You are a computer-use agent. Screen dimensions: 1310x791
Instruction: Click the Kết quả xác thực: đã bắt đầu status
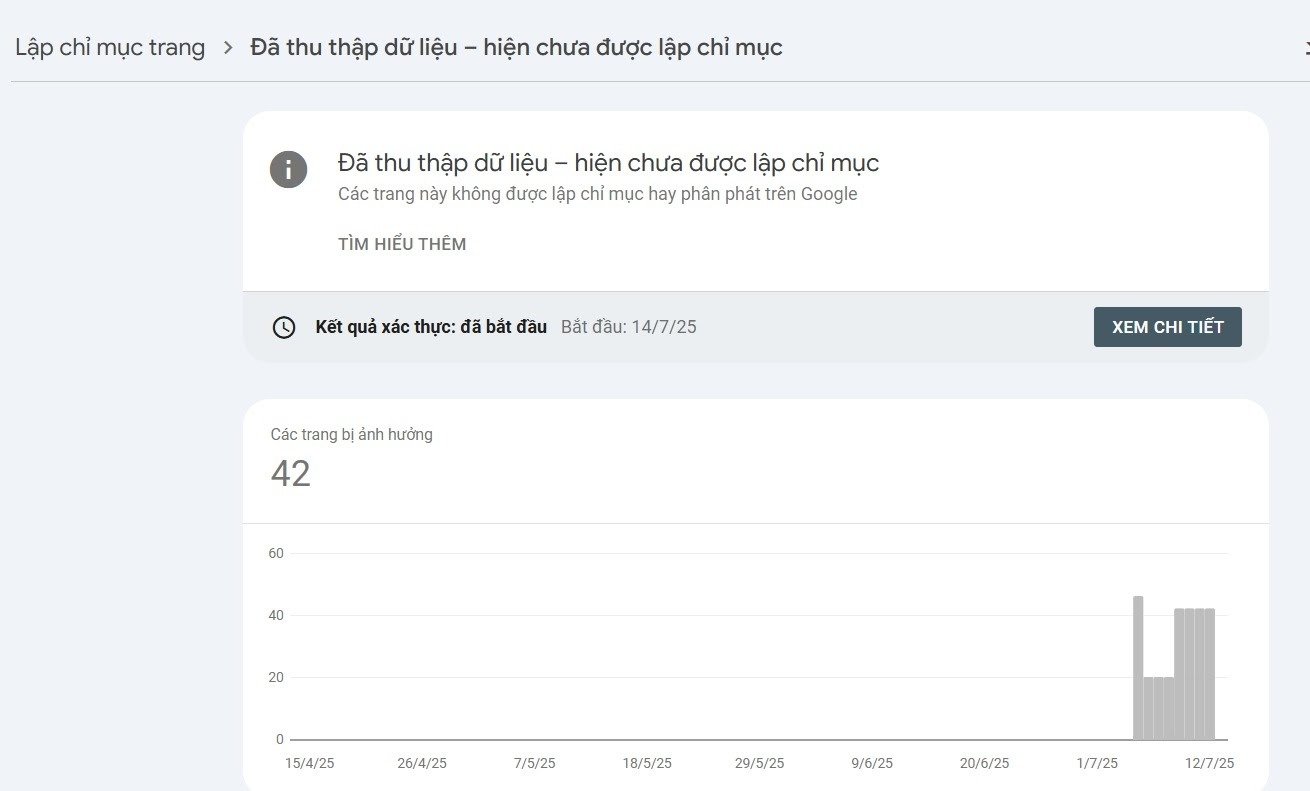pos(431,327)
